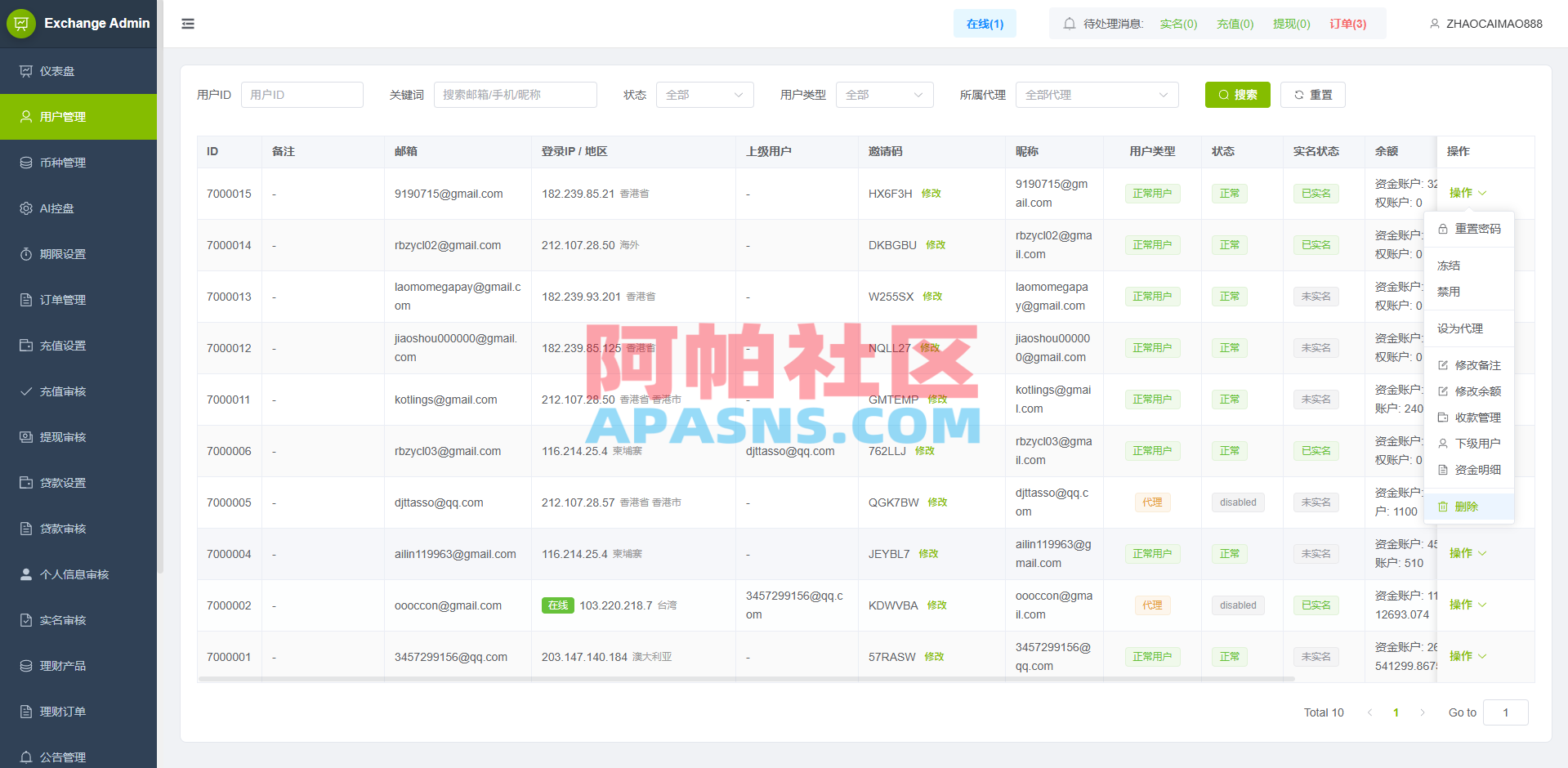Expand 操作 dropdown for user 7000002
This screenshot has height=768, width=1568.
click(x=1467, y=605)
